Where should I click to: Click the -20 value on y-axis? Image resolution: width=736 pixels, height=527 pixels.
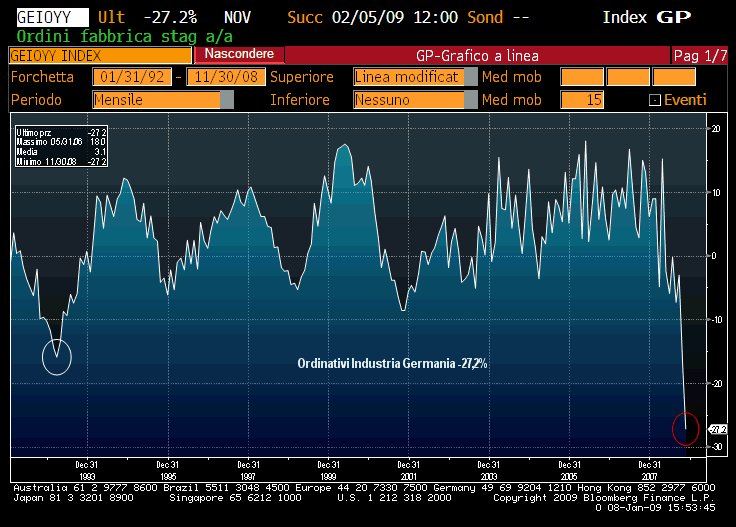coord(716,383)
